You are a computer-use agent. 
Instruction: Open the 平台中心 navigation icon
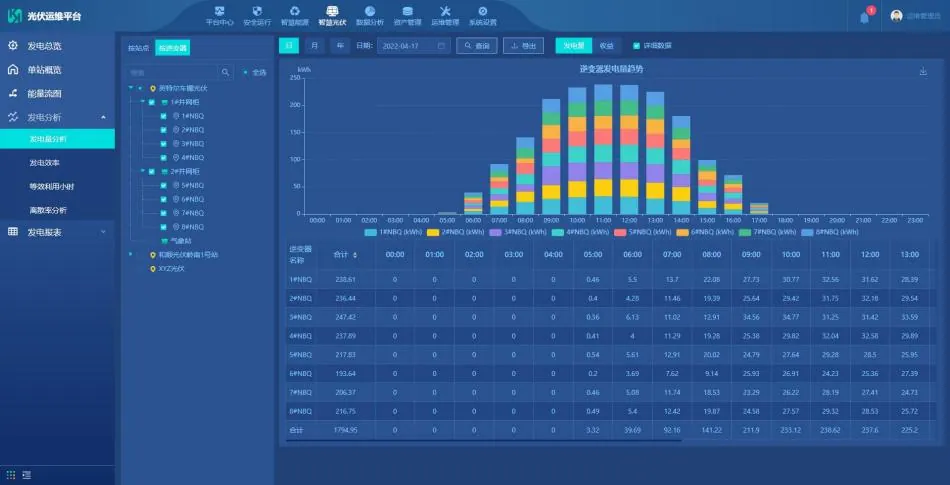point(220,11)
